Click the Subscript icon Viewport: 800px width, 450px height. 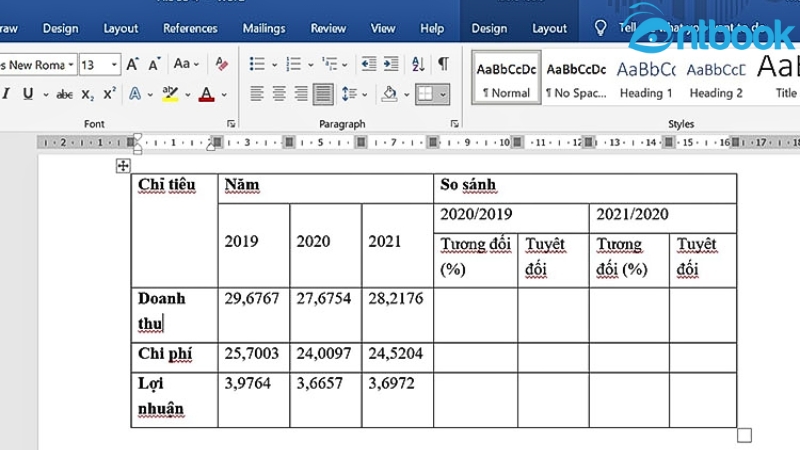[88, 94]
